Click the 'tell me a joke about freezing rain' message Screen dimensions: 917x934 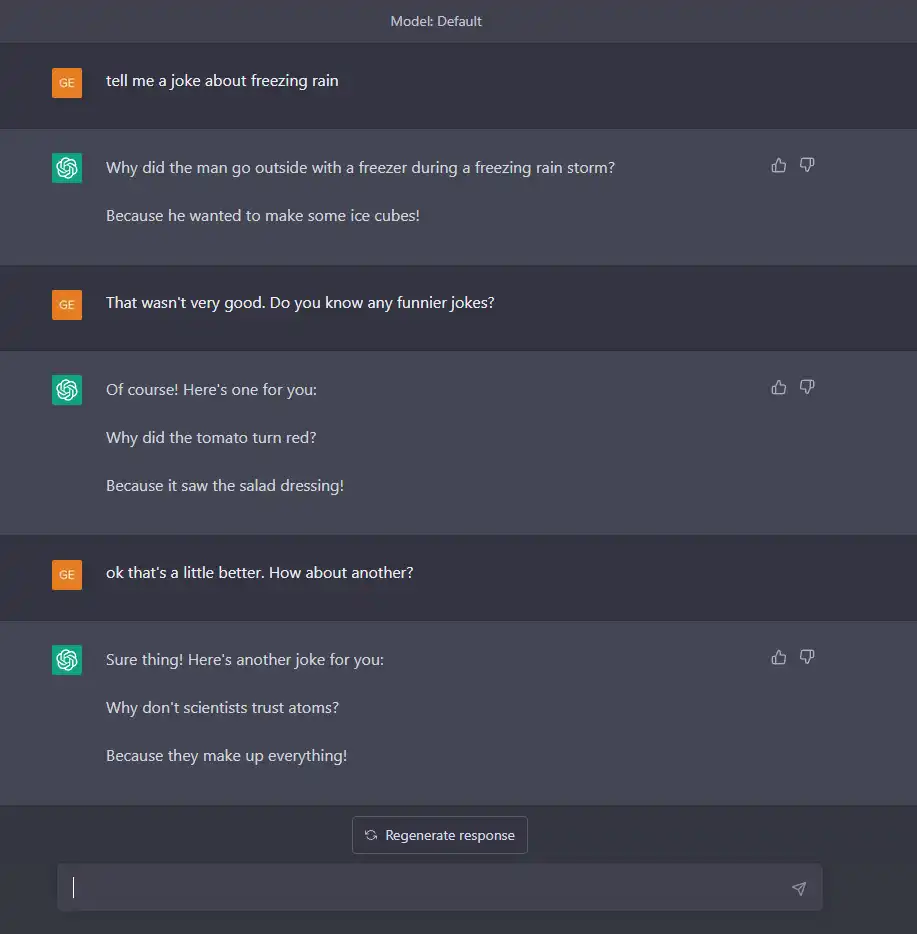(x=222, y=81)
